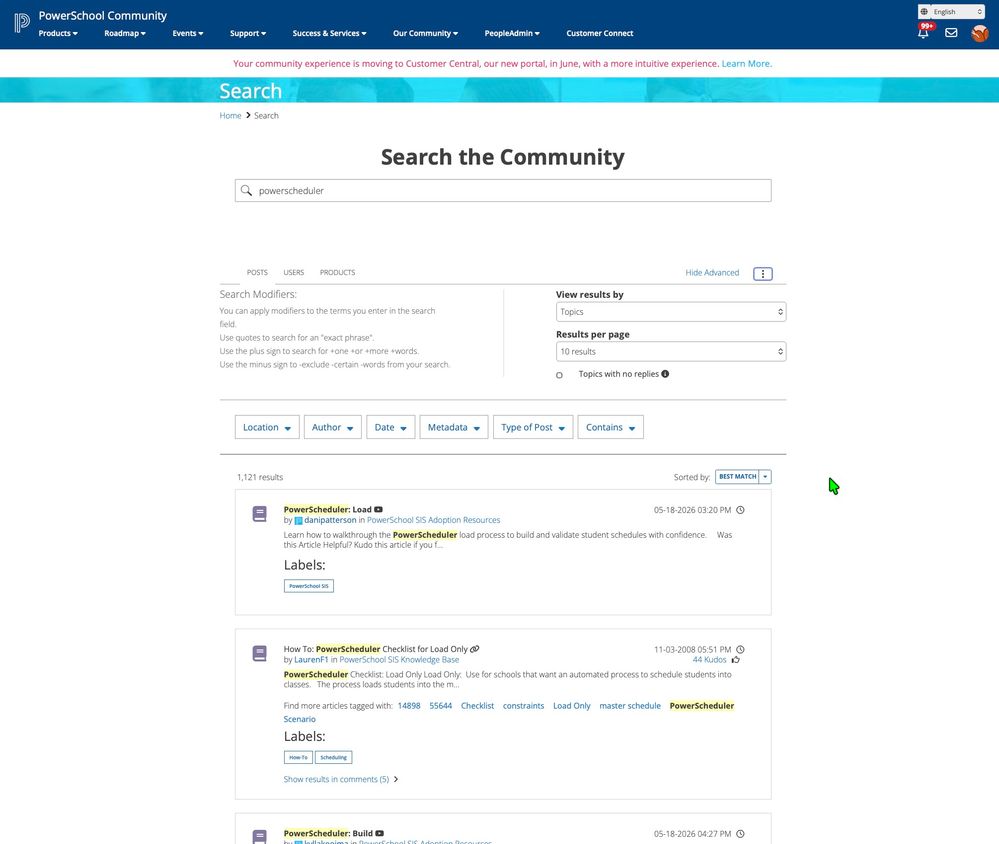This screenshot has width=999, height=844.
Task: Click the danipatterson rank icon
Action: tap(298, 520)
